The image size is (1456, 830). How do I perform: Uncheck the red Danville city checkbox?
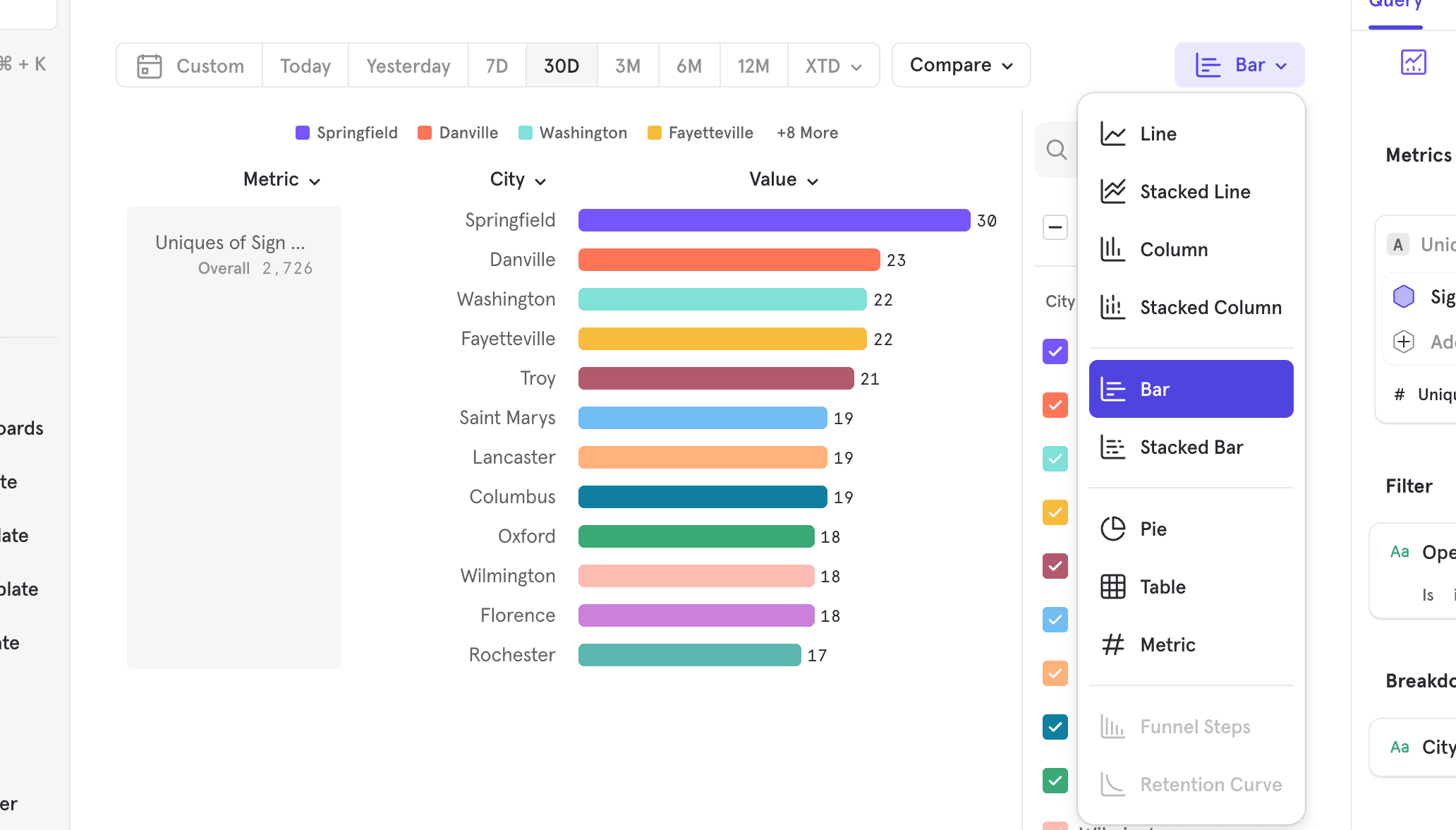1055,404
